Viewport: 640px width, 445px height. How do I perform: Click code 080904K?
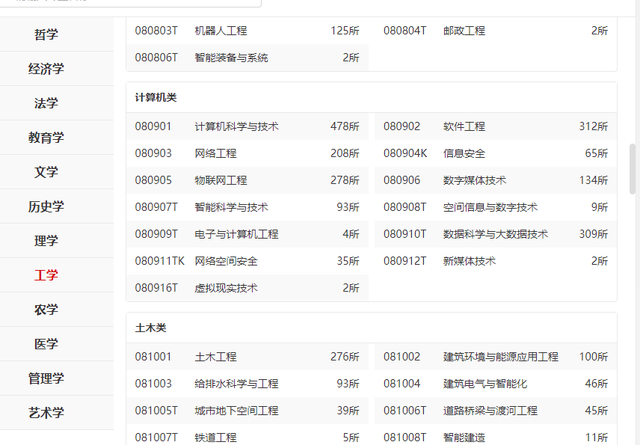click(405, 154)
